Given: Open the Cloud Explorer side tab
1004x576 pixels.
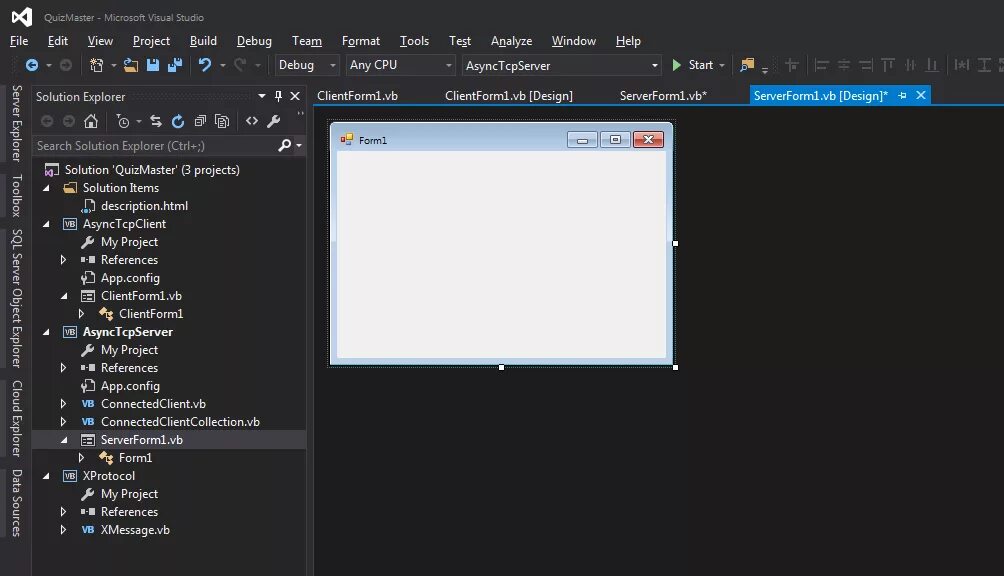Looking at the screenshot, I should click(x=17, y=418).
